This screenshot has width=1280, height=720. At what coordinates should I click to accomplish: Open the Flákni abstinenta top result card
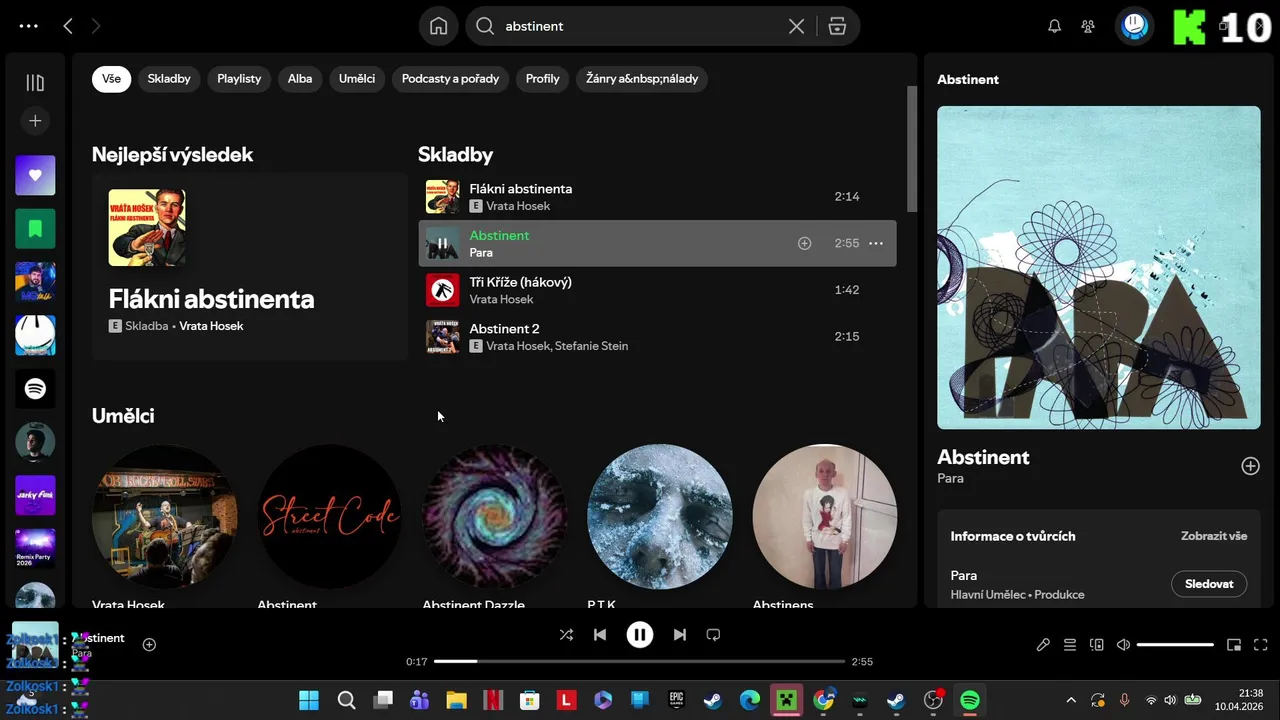pyautogui.click(x=250, y=267)
